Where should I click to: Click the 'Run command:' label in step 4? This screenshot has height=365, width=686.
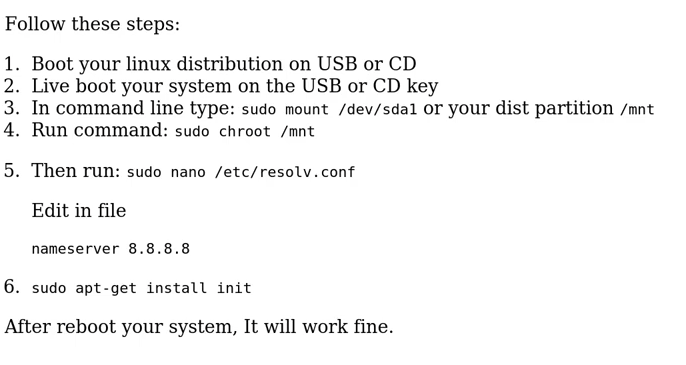(x=100, y=130)
